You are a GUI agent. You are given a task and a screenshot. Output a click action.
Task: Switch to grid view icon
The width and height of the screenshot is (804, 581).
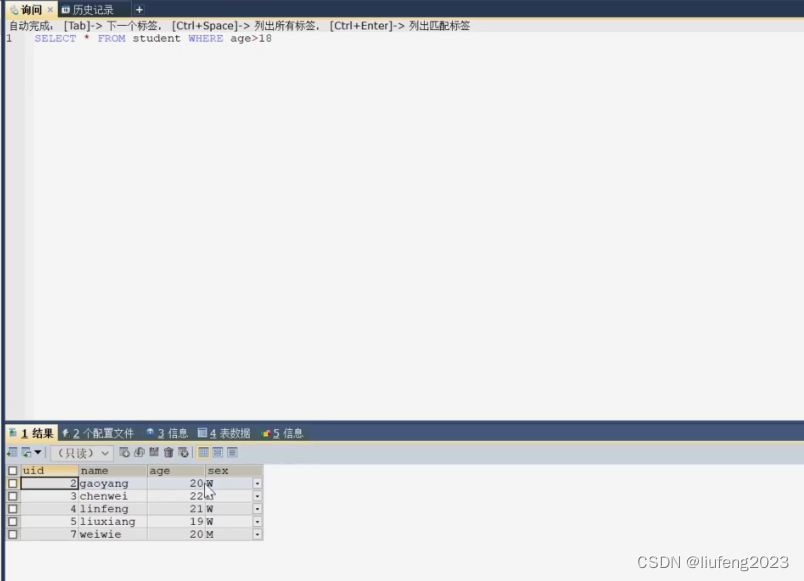click(x=204, y=452)
